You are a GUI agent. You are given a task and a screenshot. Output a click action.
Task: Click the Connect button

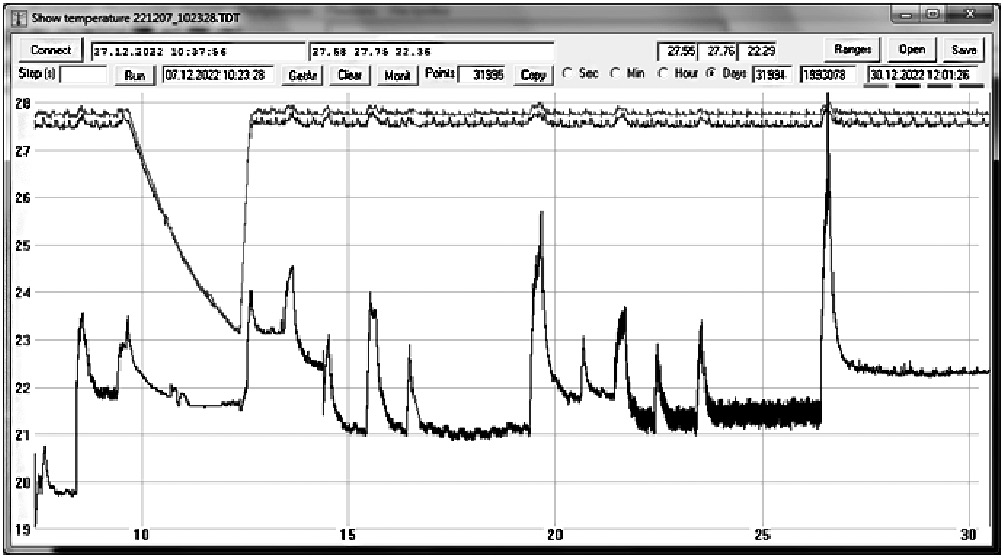click(50, 51)
